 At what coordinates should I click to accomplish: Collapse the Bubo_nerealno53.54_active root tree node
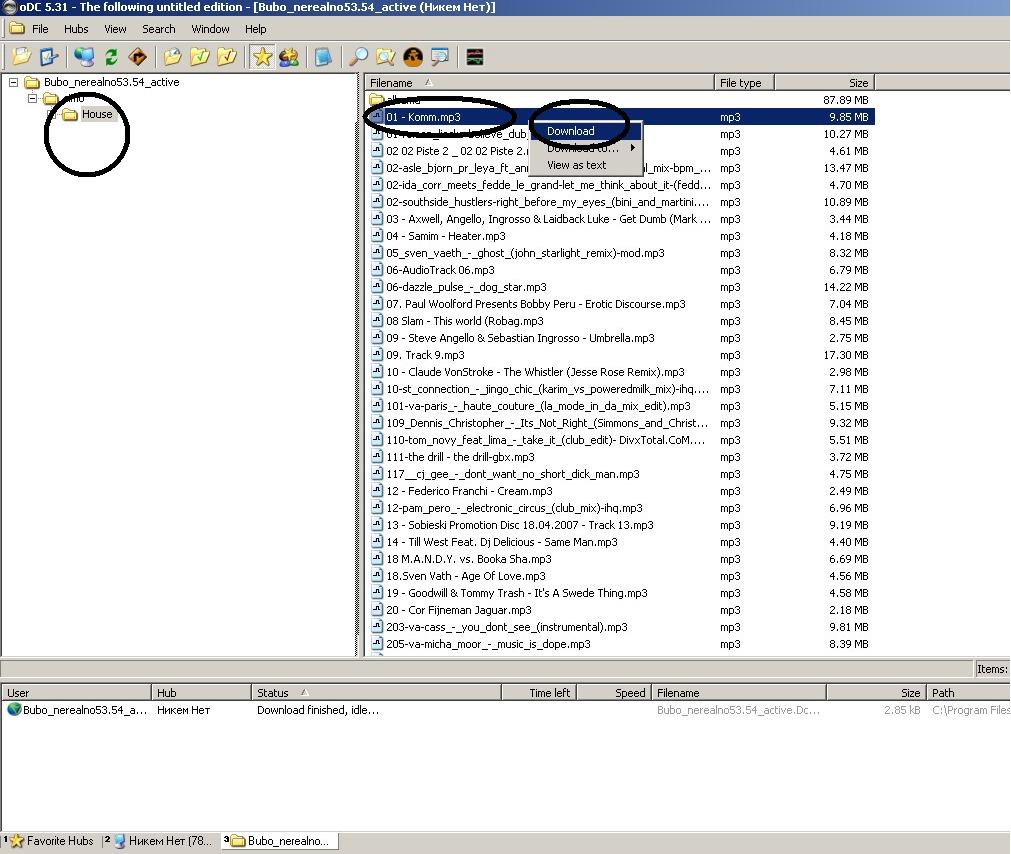click(x=14, y=82)
